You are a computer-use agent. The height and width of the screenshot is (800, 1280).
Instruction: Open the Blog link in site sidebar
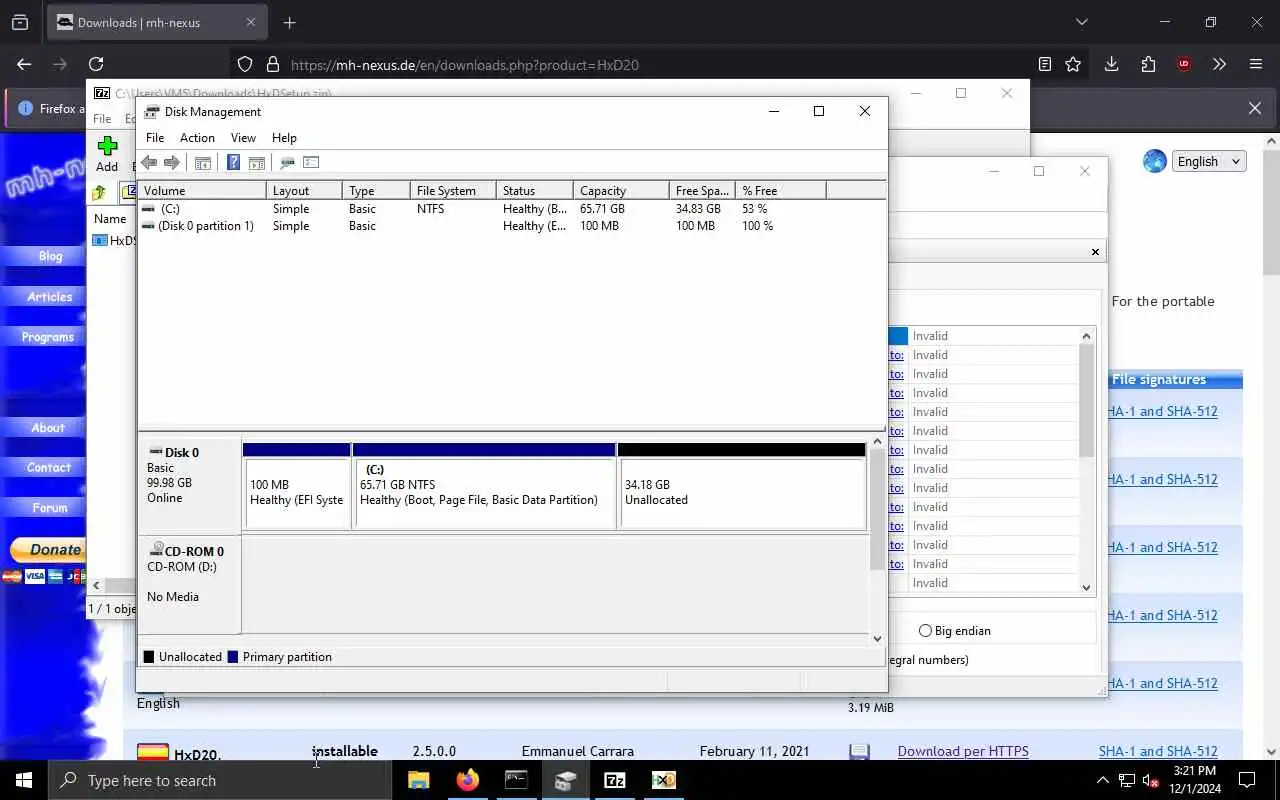50,256
